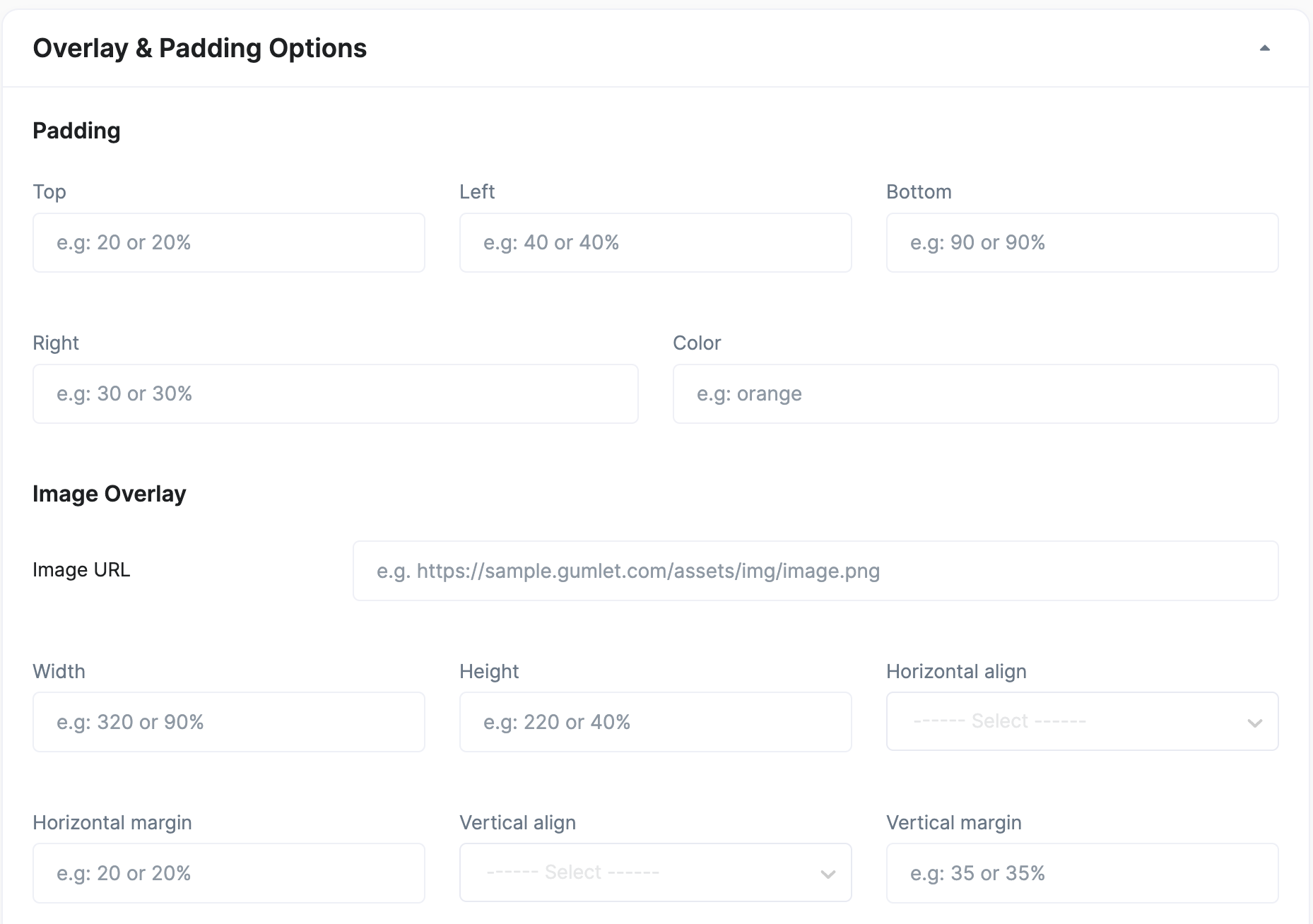Click the Image Overlay section heading

(x=110, y=494)
